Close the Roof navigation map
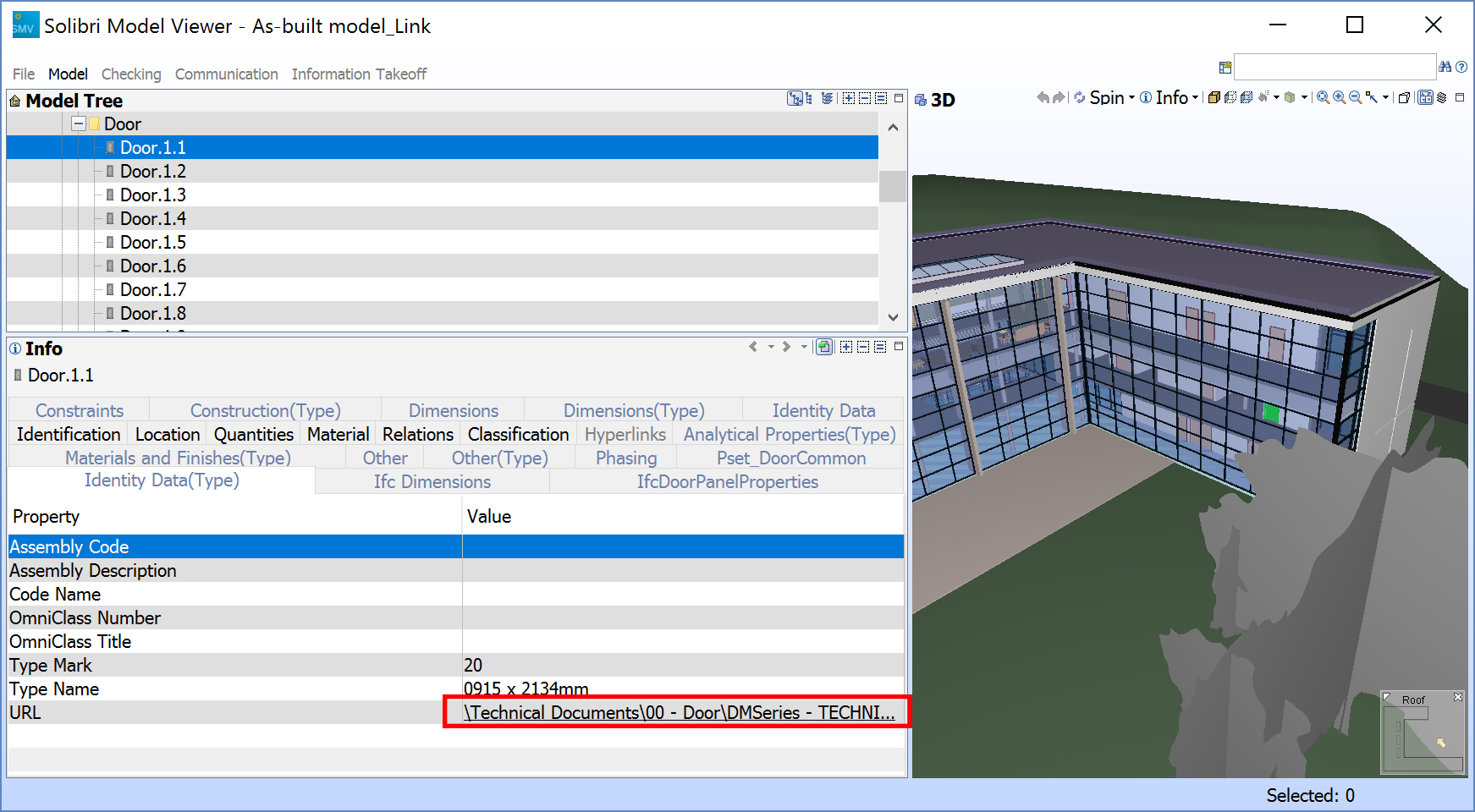 (x=1458, y=697)
